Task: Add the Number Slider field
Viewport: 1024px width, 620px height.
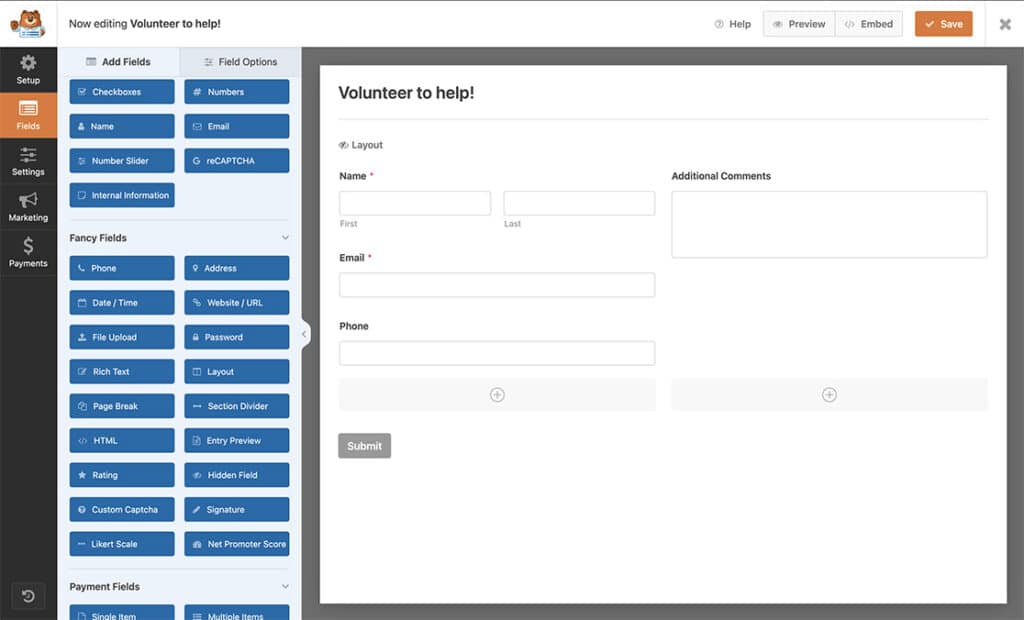Action: click(x=122, y=161)
